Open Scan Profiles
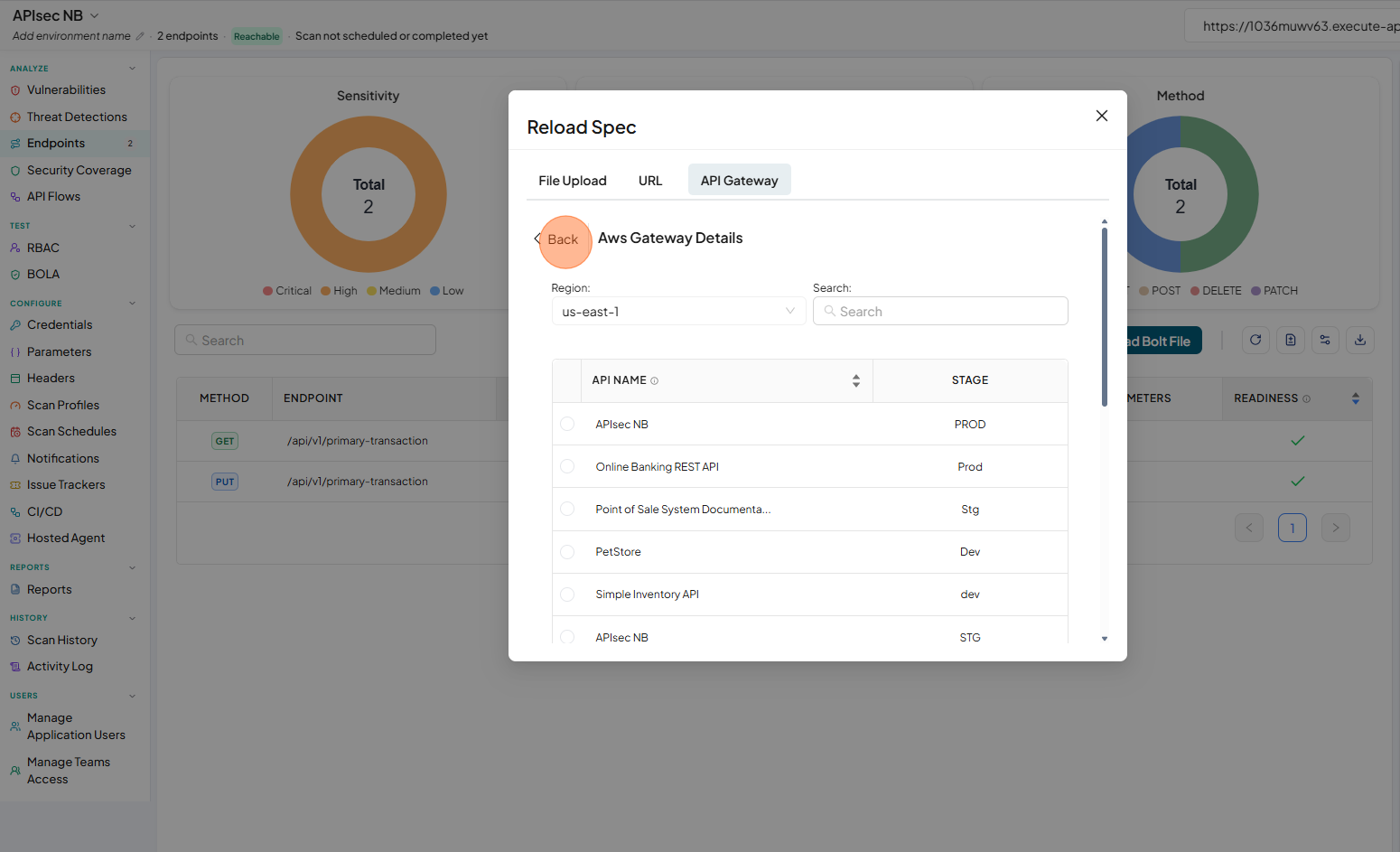Screen dimensions: 1400x852 (62, 406)
